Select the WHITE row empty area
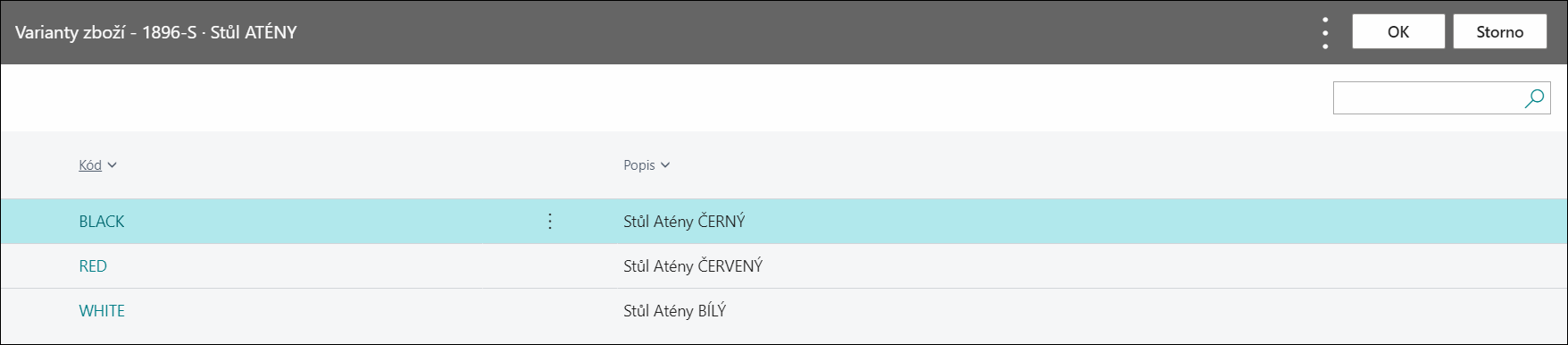The height and width of the screenshot is (345, 1568). [1161, 311]
